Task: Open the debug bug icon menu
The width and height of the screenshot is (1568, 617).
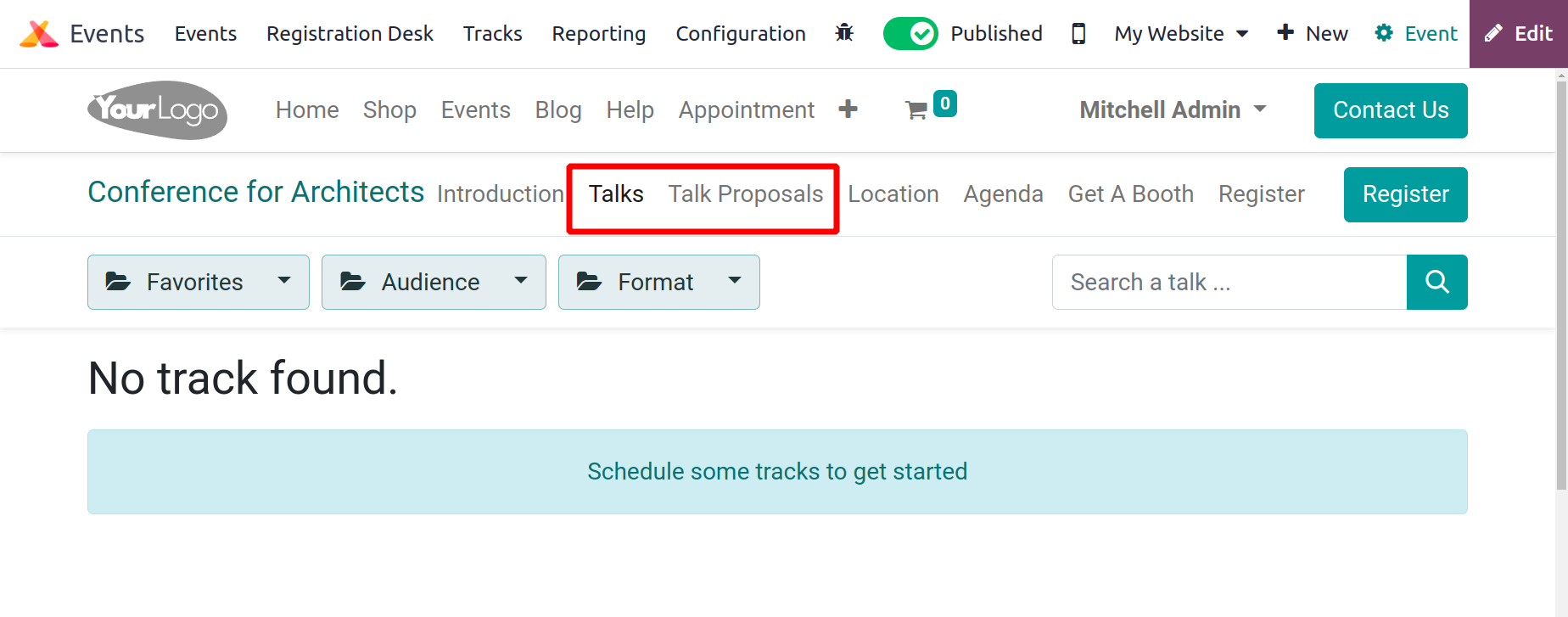Action: tap(844, 33)
